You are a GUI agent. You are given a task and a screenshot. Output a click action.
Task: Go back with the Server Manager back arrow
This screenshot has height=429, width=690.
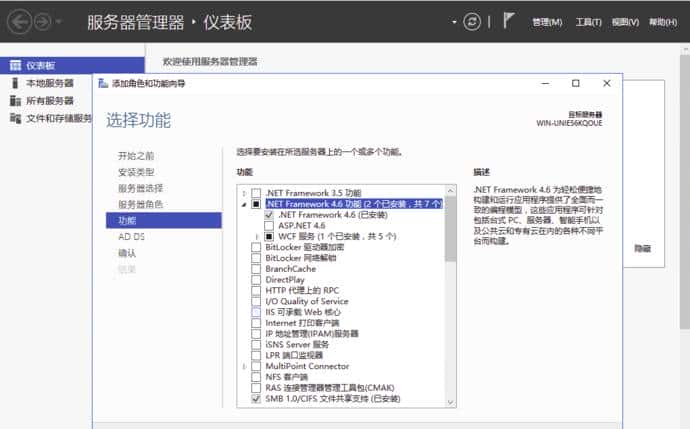click(20, 22)
